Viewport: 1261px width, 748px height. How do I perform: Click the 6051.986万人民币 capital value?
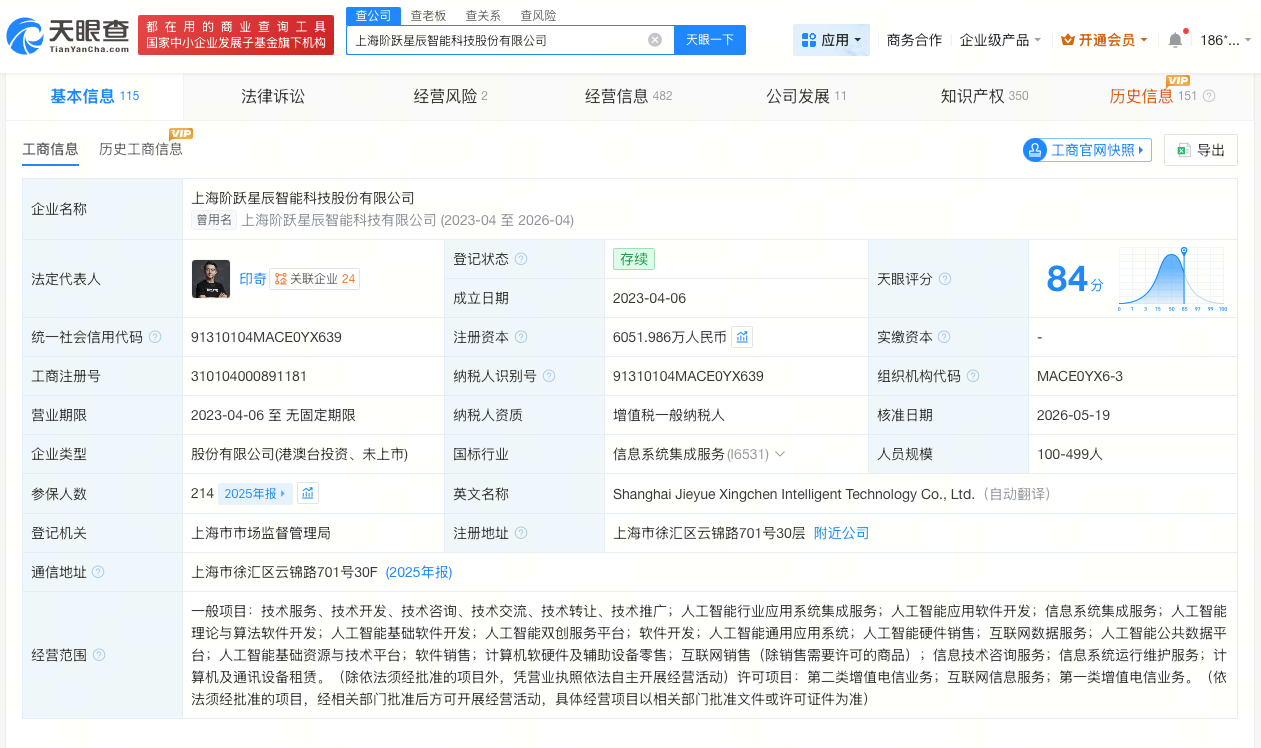click(x=670, y=337)
